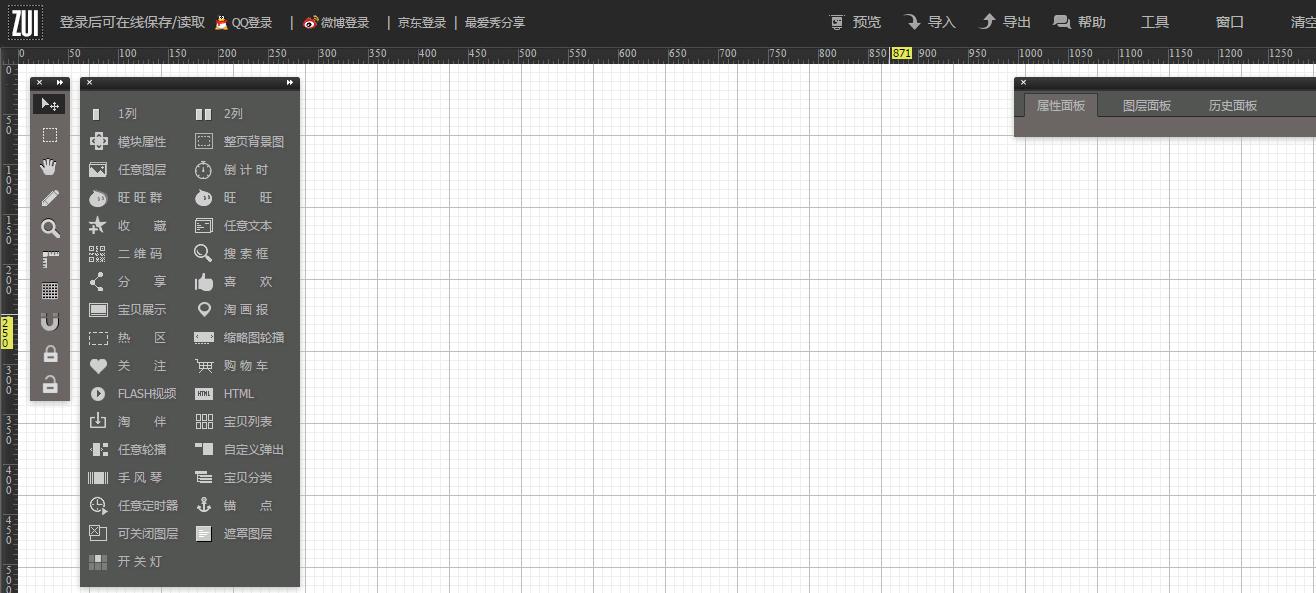1316x593 pixels.
Task: Insert HTML code widget
Action: [225, 394]
